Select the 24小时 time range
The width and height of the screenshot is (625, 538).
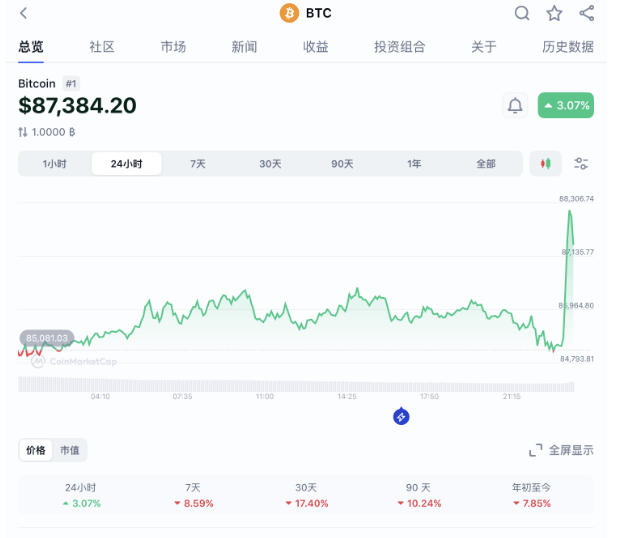point(126,164)
